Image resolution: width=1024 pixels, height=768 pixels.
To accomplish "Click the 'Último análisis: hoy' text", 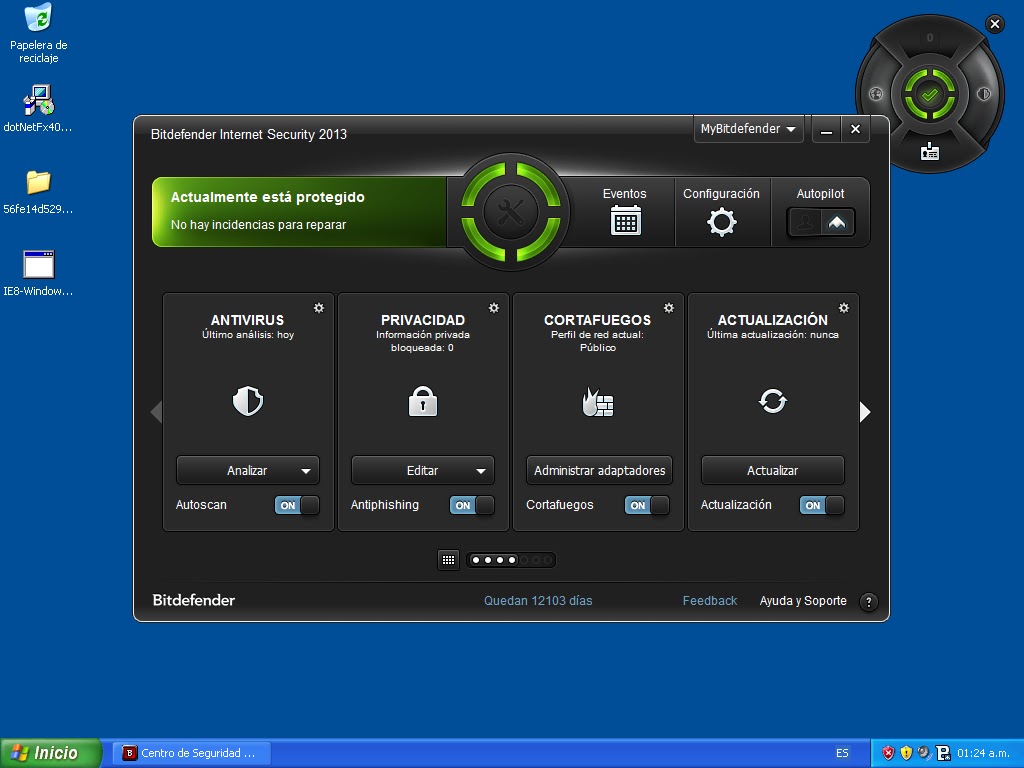I will coord(248,335).
